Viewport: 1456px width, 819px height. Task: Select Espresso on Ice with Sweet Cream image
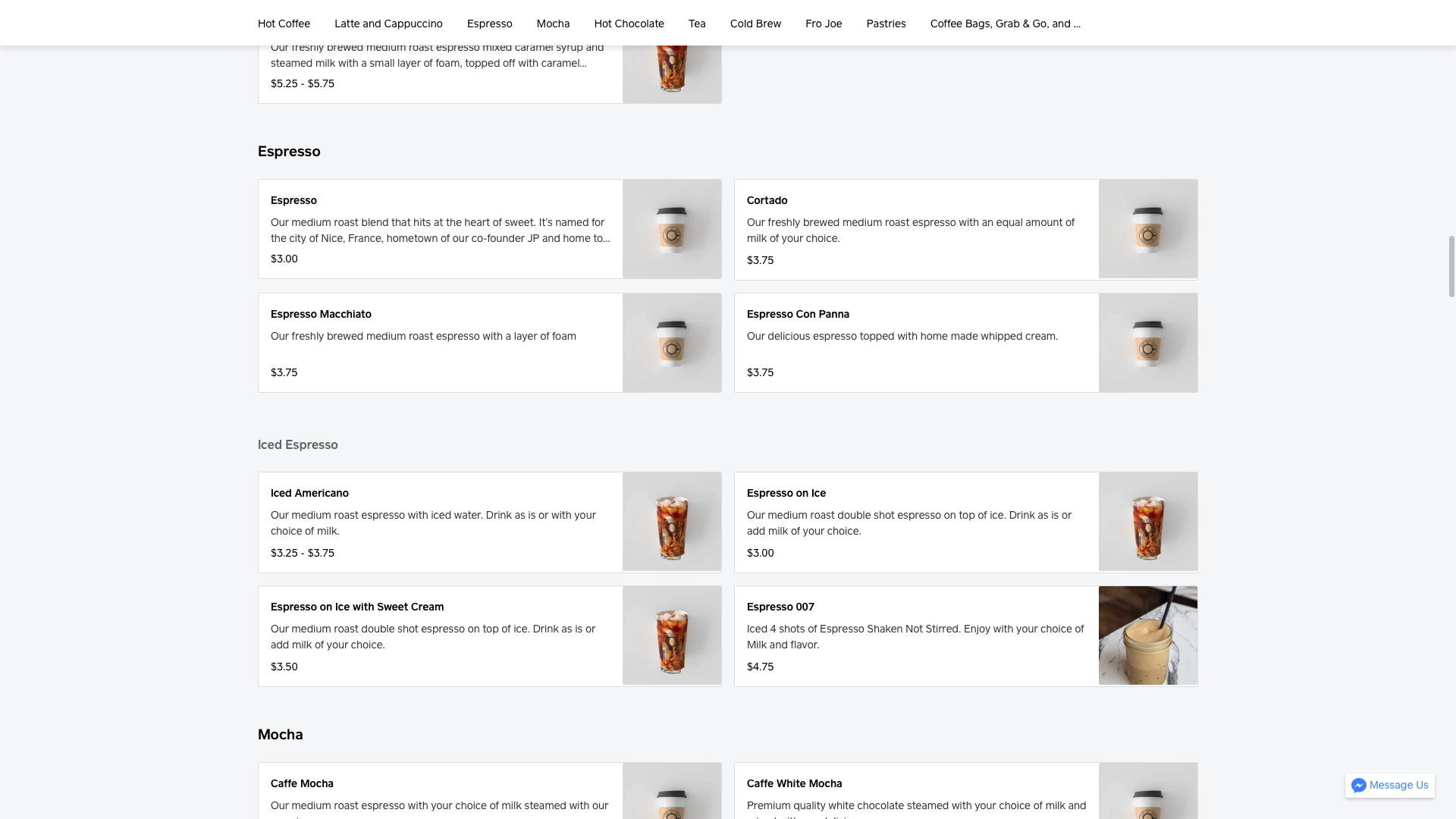(672, 635)
